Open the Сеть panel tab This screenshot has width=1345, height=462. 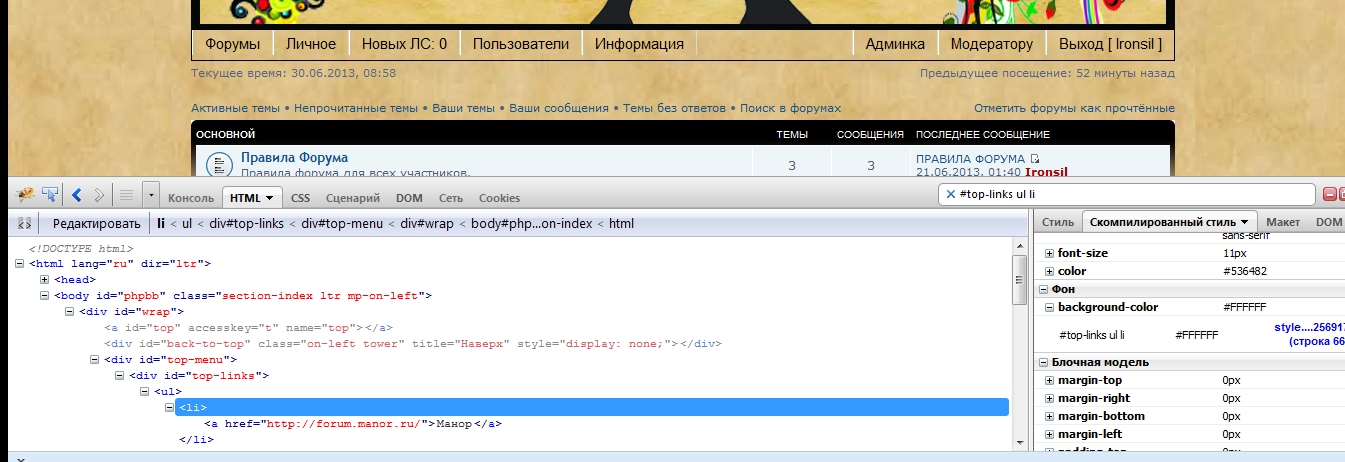point(450,198)
